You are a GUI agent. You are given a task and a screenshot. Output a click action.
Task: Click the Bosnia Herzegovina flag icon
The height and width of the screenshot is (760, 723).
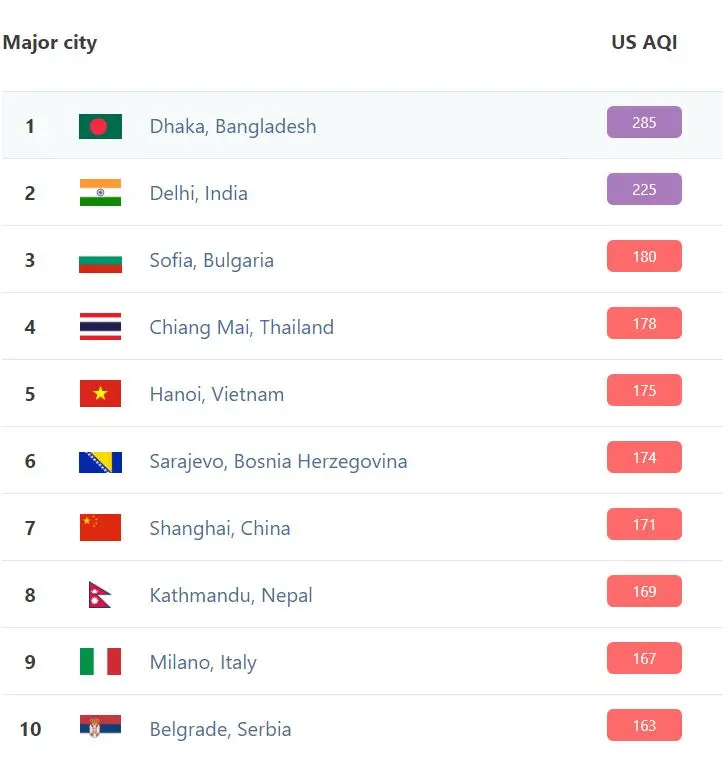tap(100, 462)
